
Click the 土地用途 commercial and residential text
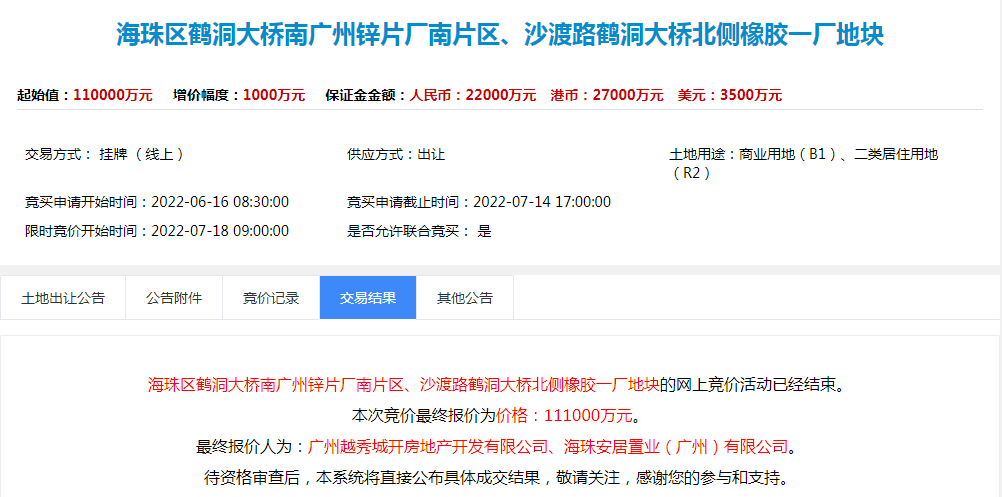pos(804,164)
